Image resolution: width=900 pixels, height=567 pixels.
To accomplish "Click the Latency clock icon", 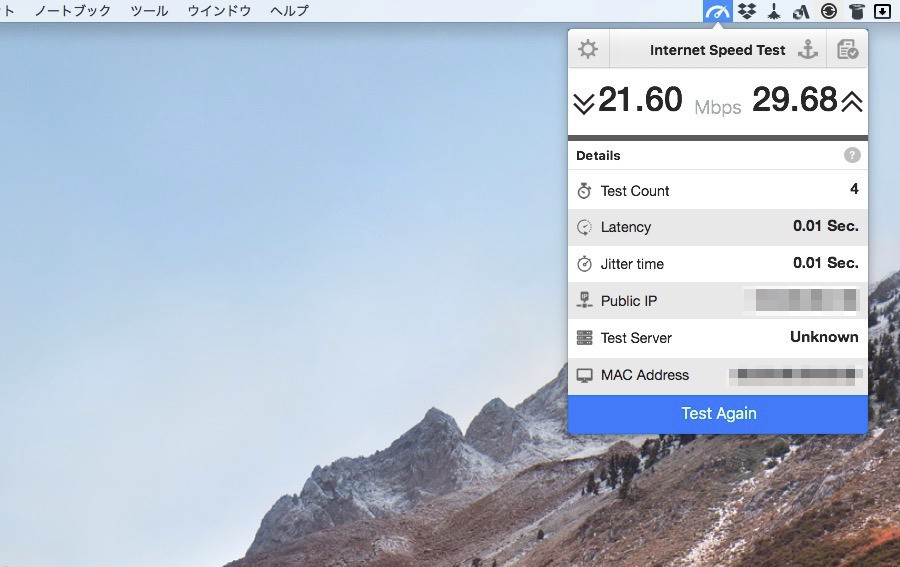I will (584, 227).
